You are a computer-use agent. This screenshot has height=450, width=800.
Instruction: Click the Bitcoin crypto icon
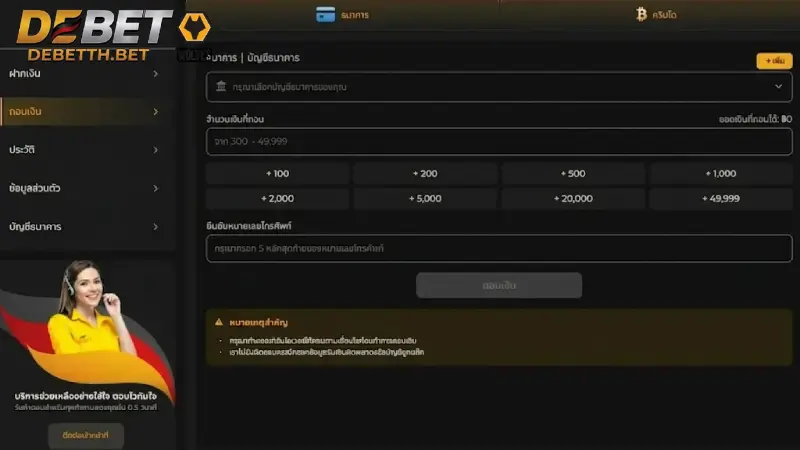click(641, 14)
